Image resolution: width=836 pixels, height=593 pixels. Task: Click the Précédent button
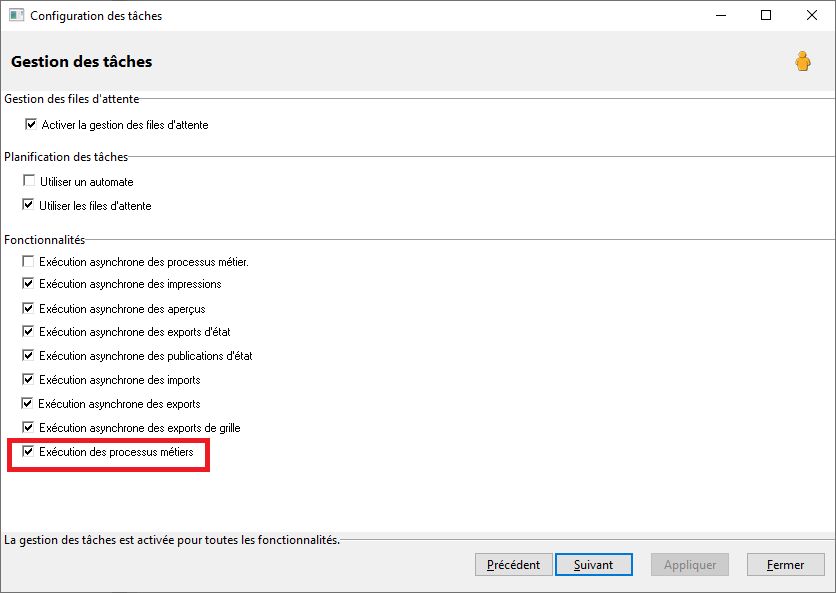pos(513,565)
